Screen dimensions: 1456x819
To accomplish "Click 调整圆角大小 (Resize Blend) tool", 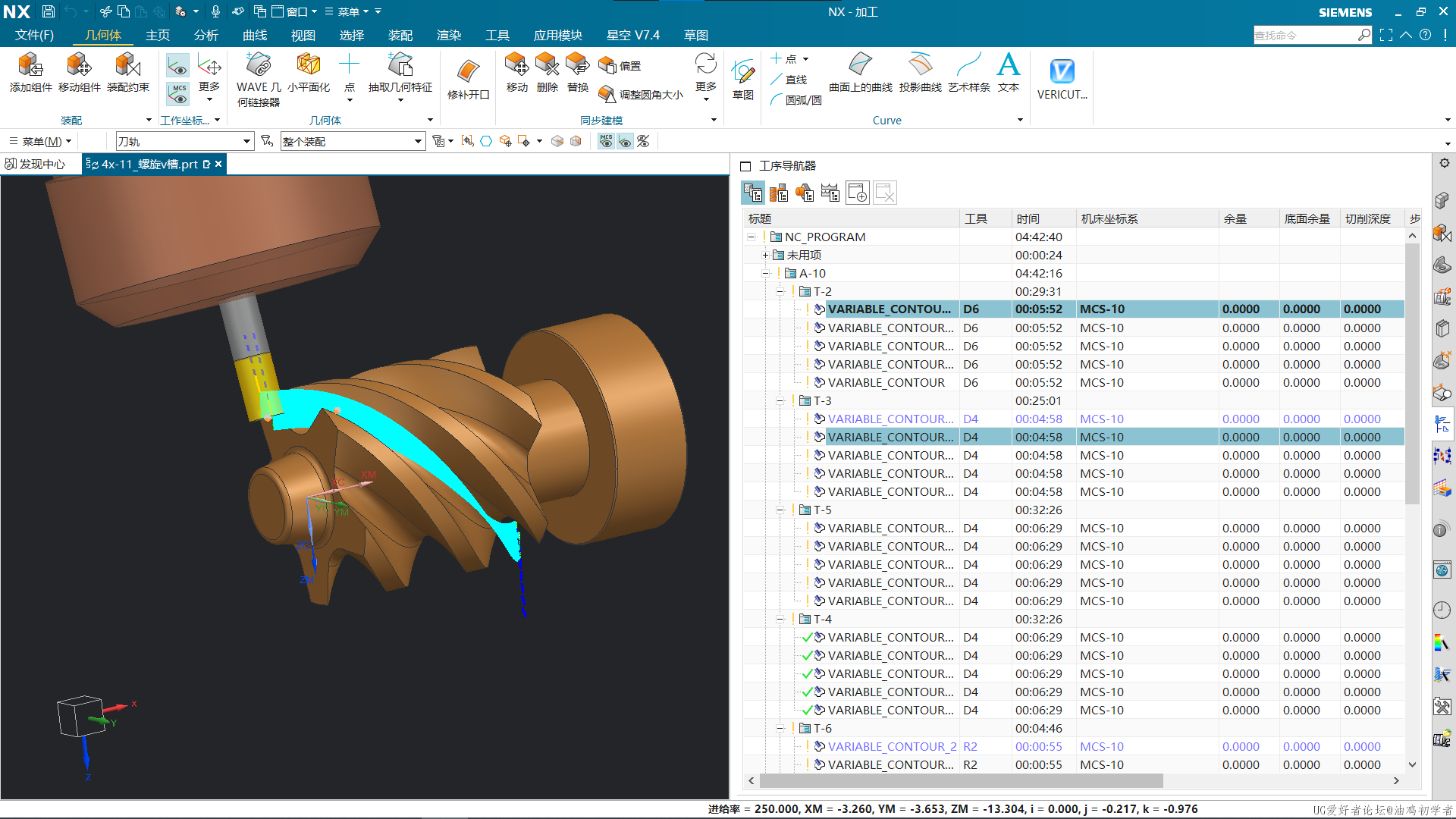I will coord(642,95).
